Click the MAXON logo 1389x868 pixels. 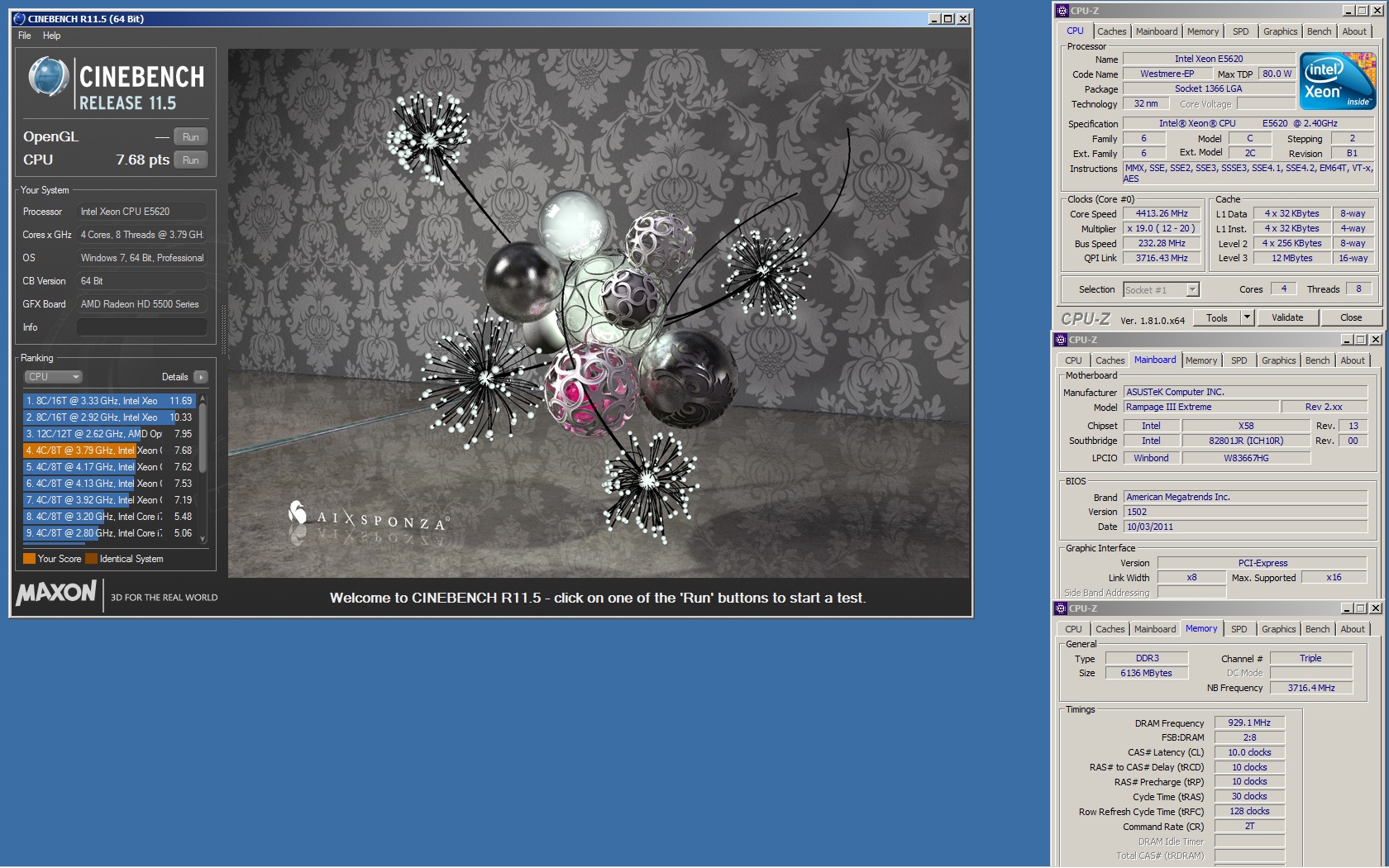pyautogui.click(x=56, y=592)
